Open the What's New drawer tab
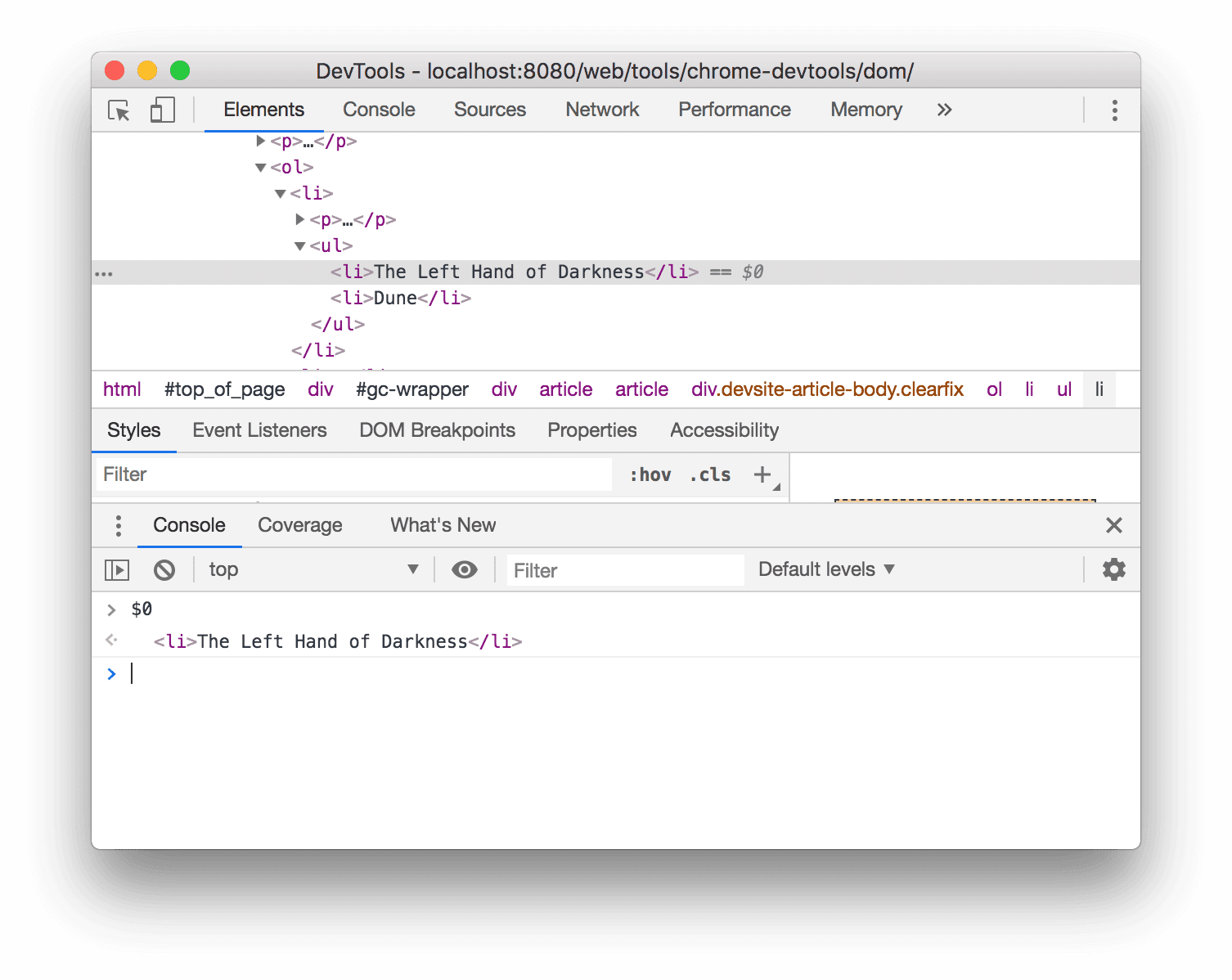 [443, 525]
